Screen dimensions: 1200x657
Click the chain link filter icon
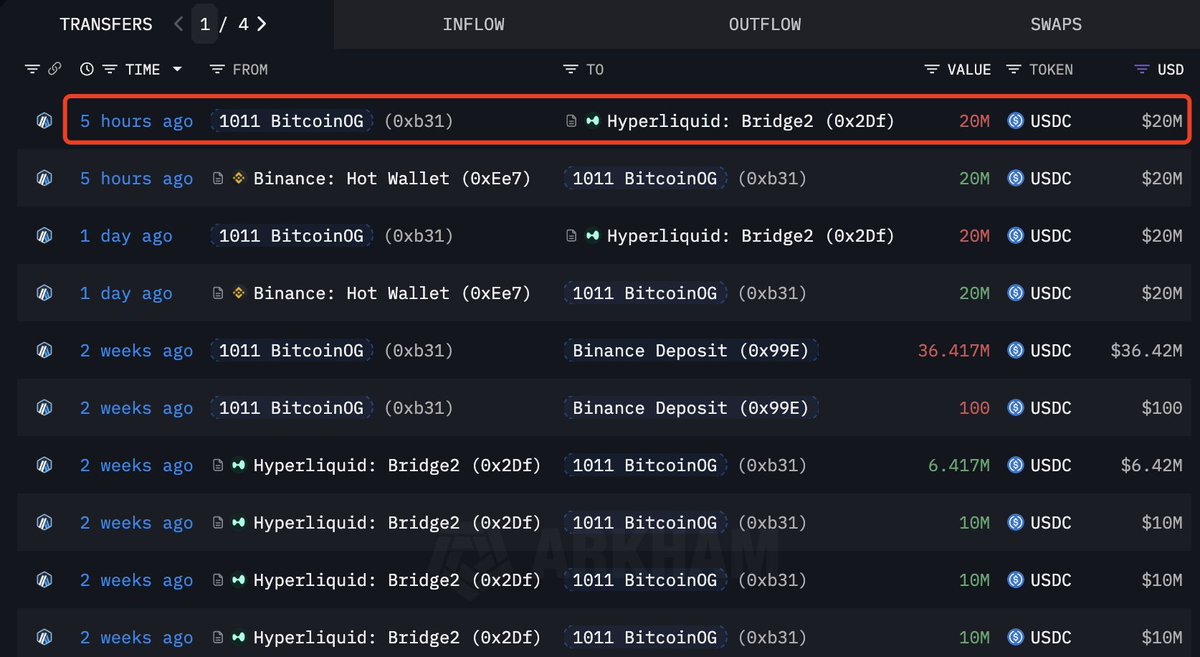tap(55, 69)
